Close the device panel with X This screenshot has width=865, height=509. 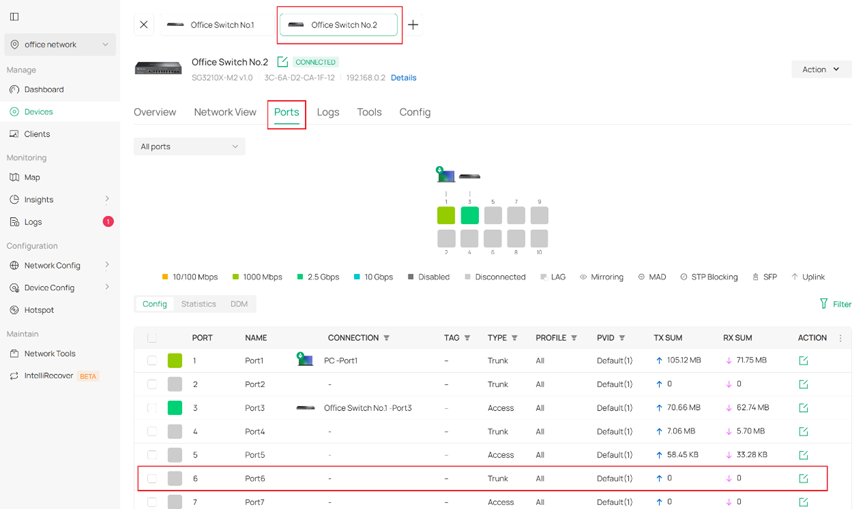pyautogui.click(x=143, y=25)
